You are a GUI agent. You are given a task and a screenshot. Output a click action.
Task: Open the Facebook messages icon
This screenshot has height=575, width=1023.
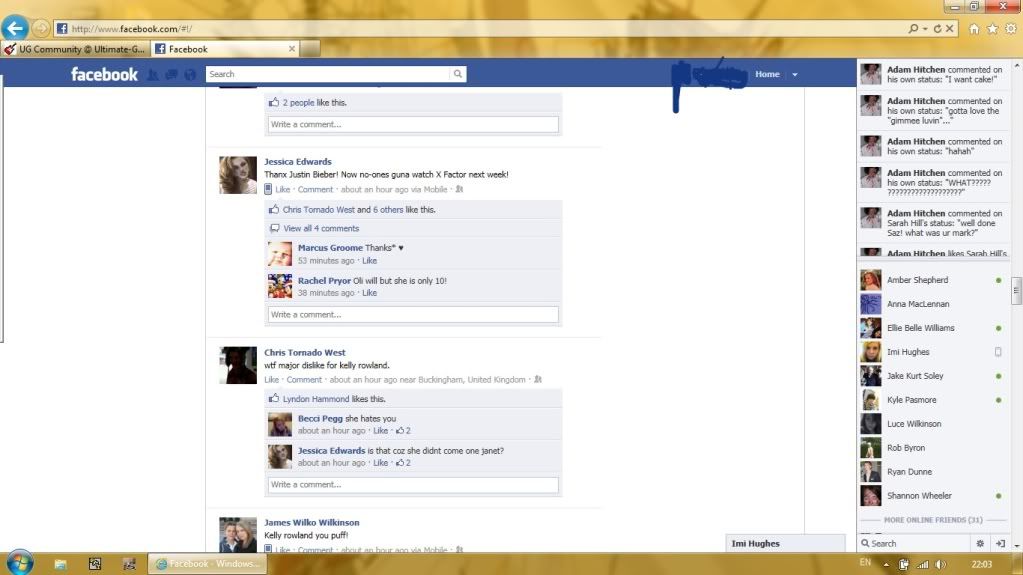[171, 75]
